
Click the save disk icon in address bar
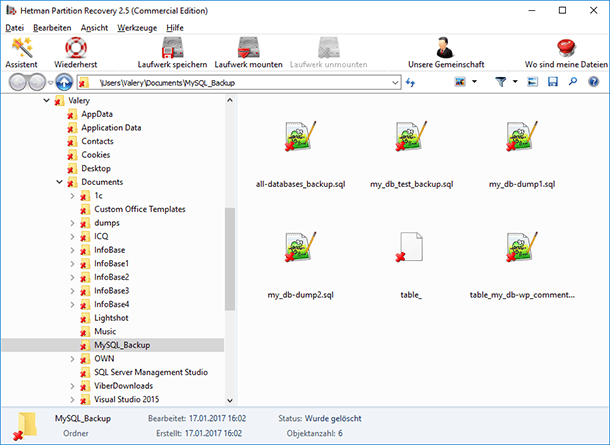(553, 82)
